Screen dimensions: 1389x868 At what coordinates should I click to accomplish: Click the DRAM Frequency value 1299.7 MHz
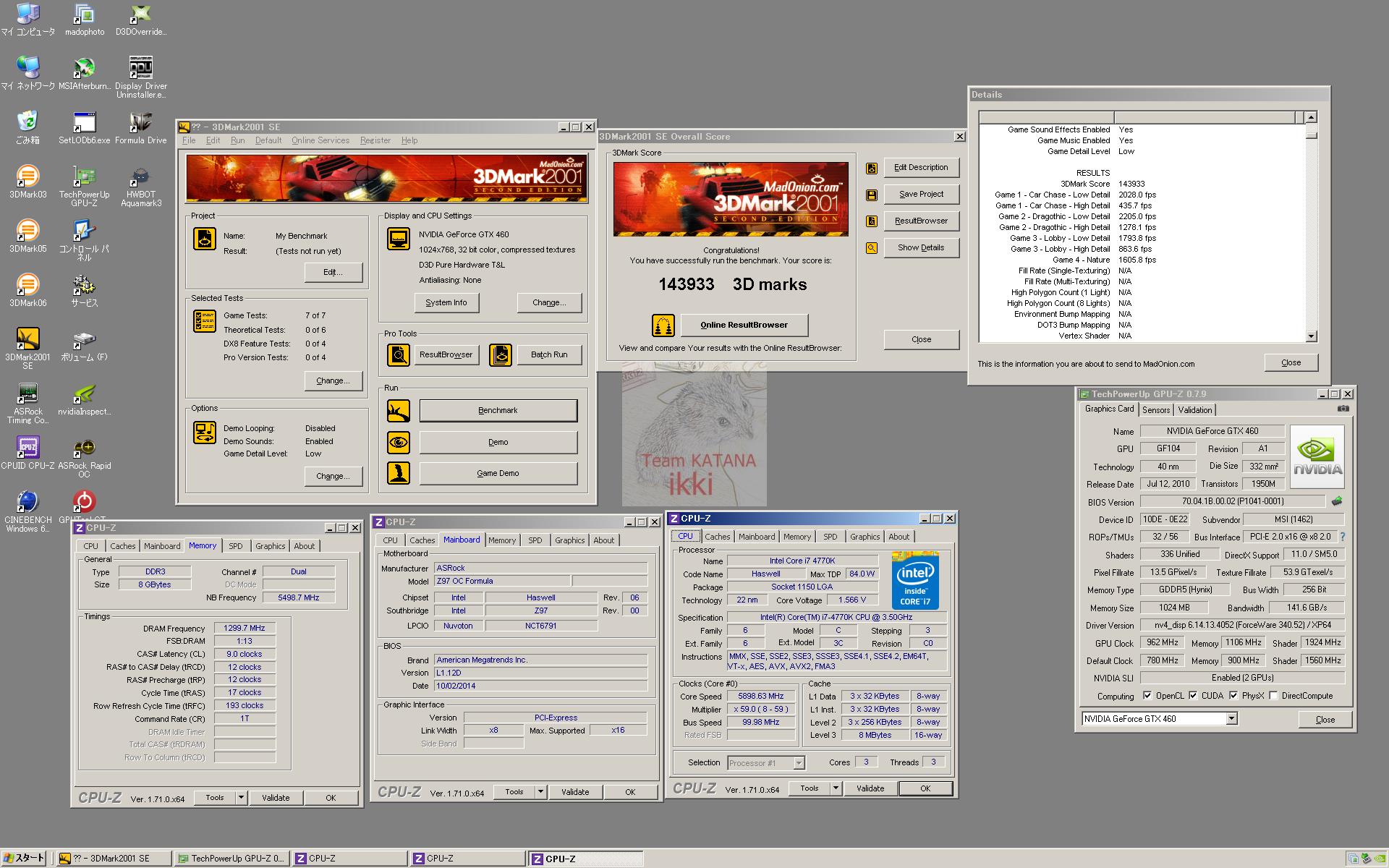coord(245,629)
